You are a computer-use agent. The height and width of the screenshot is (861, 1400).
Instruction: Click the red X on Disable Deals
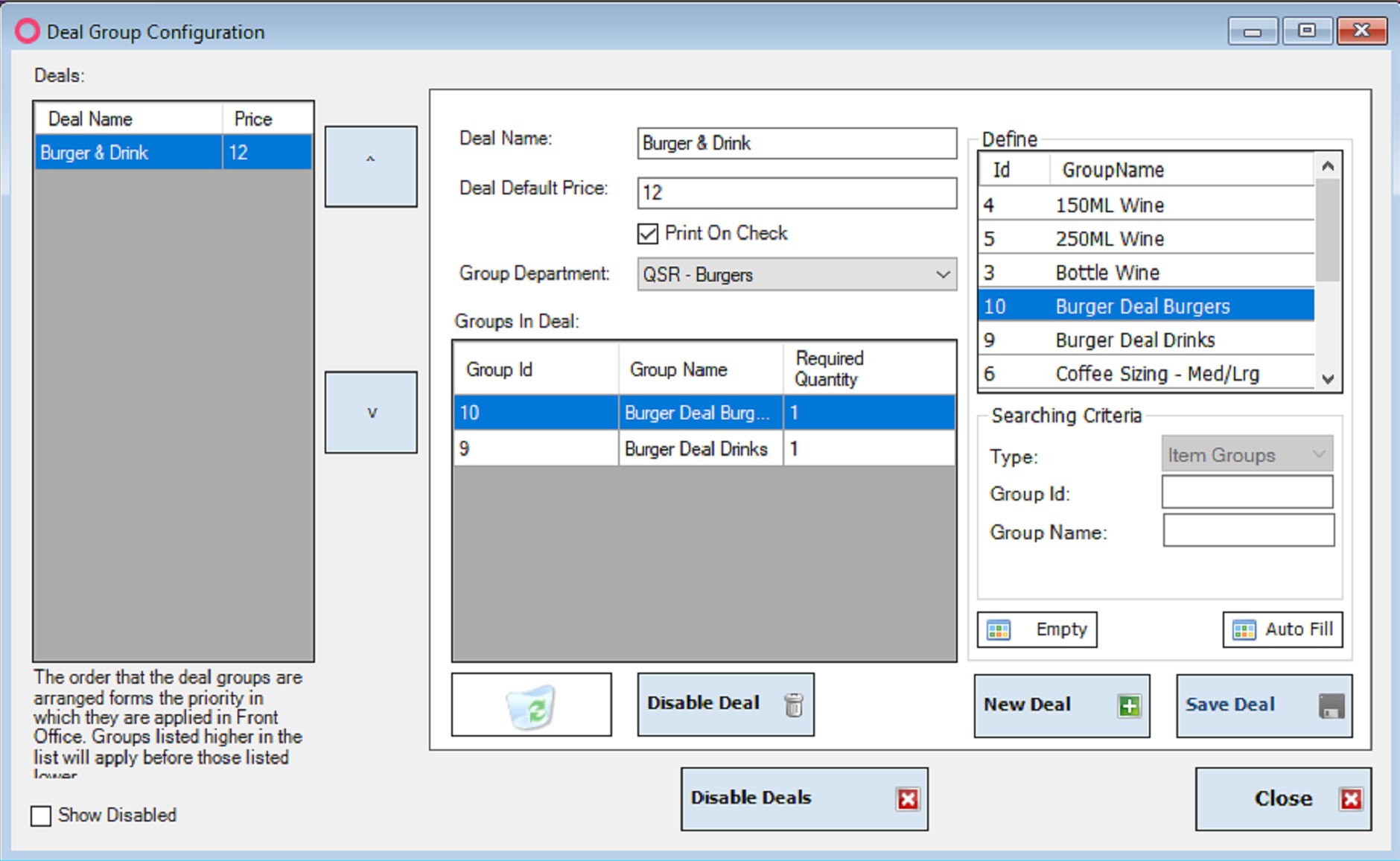tap(908, 799)
